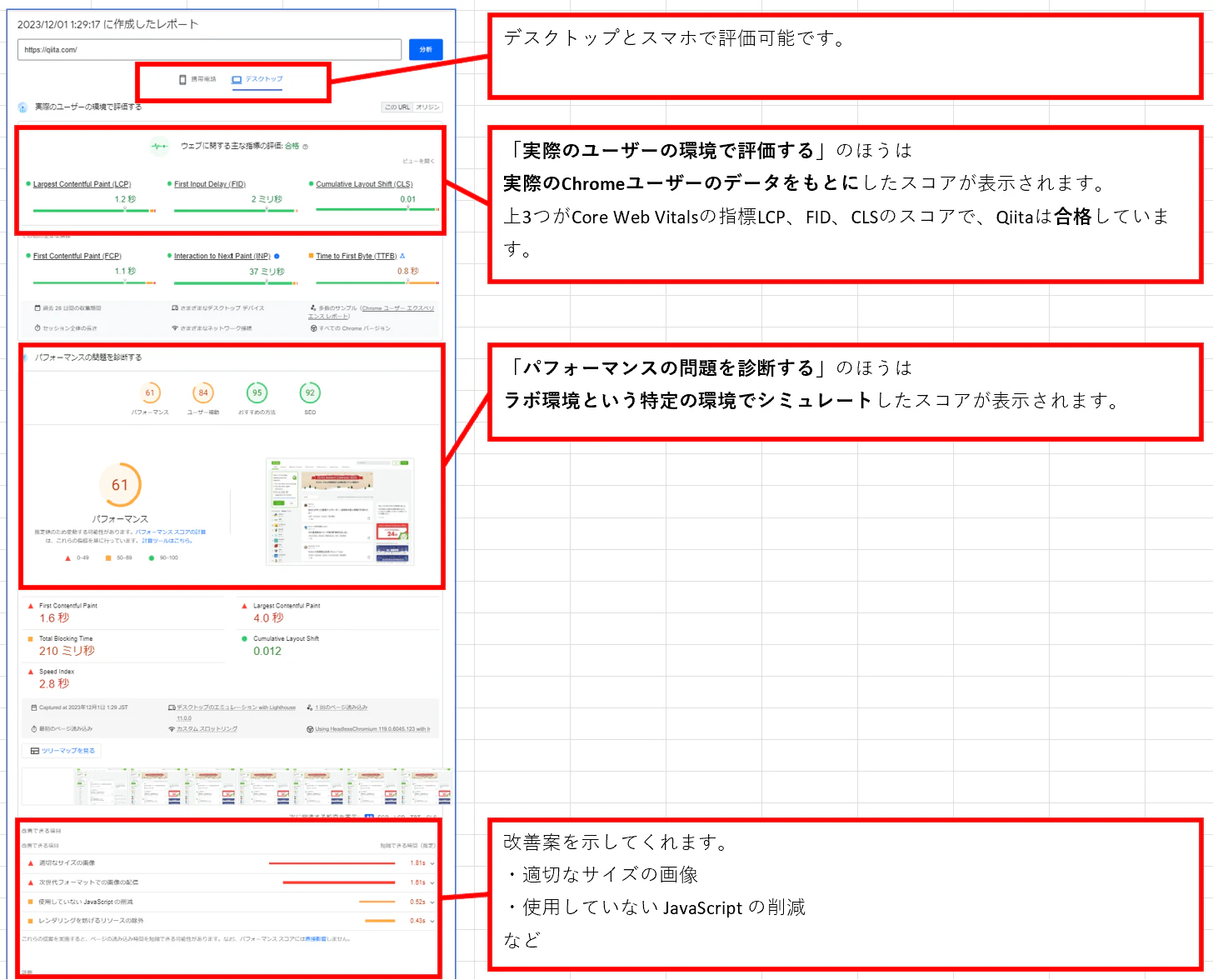Click the FID 2 ミリ秒 distribution bar
The height and width of the screenshot is (980, 1213).
[x=236, y=211]
